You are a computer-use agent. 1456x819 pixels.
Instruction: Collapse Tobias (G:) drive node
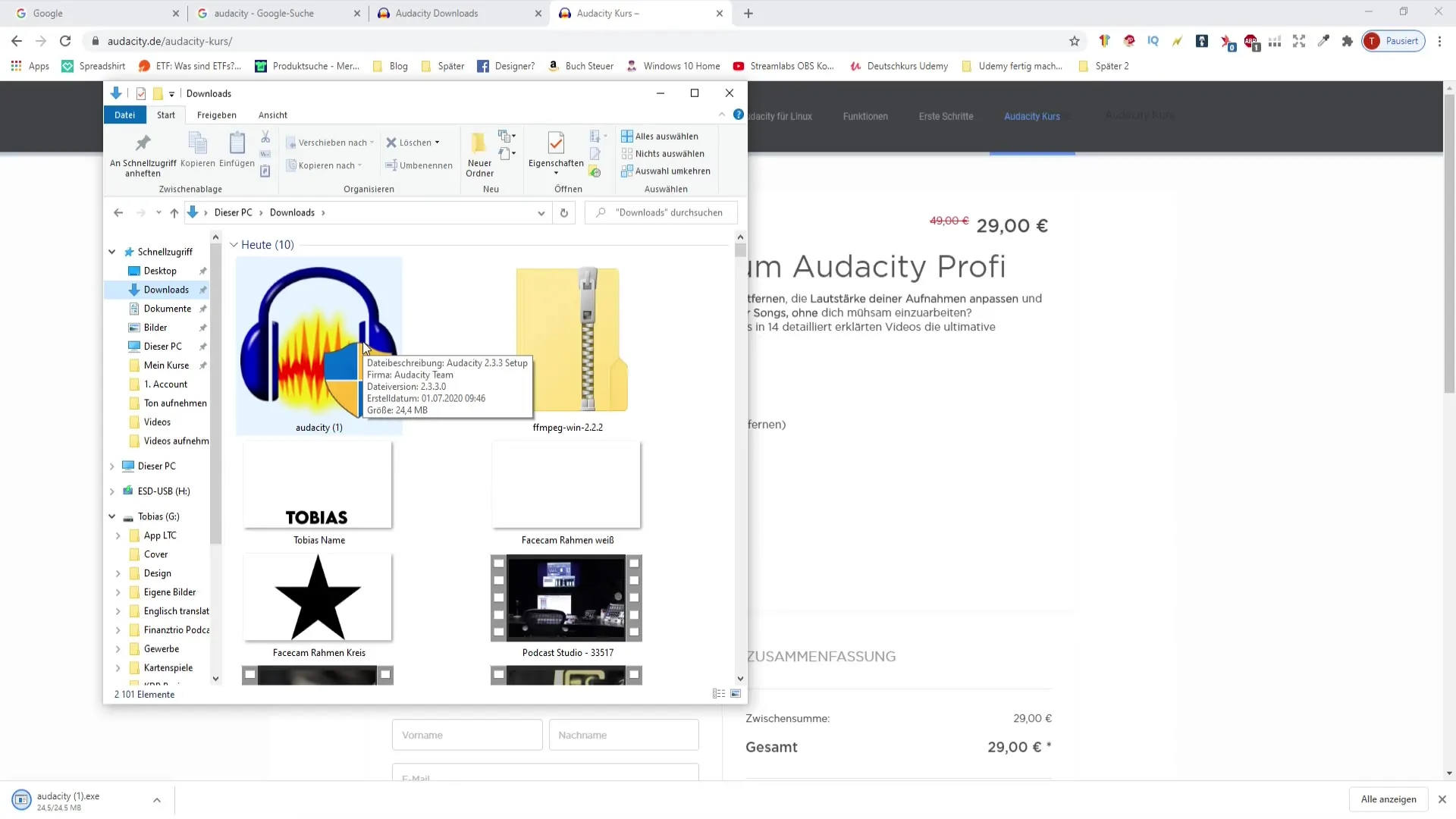click(112, 516)
